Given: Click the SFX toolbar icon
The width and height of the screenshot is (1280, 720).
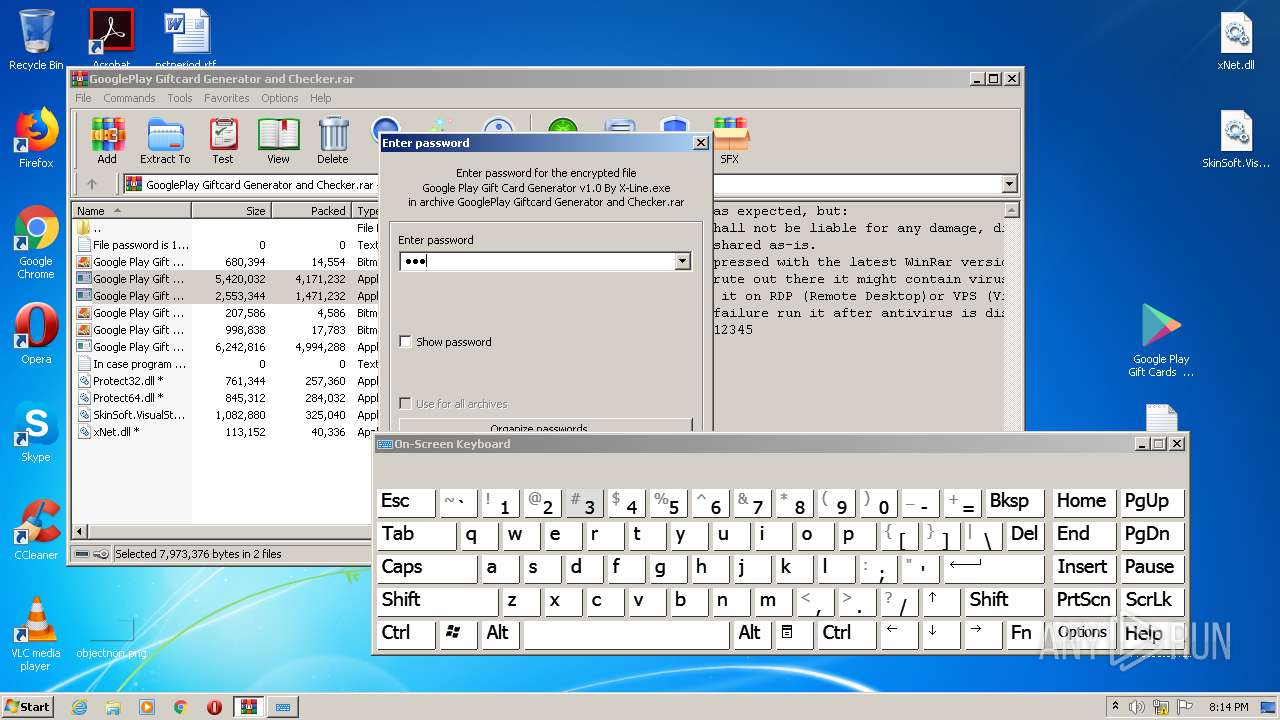Looking at the screenshot, I should pos(730,140).
